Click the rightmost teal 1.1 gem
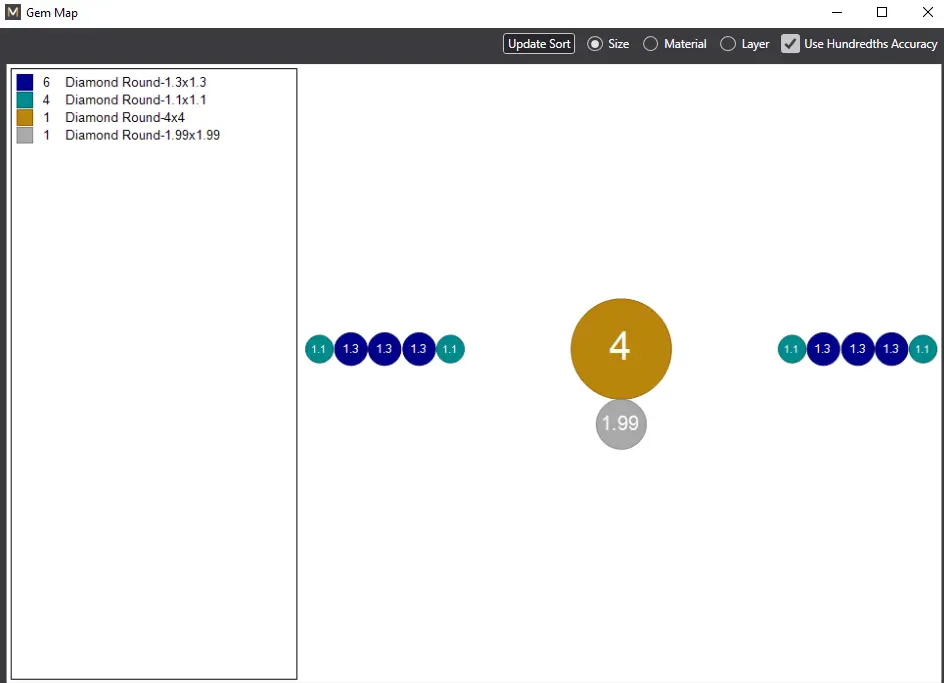944x683 pixels. click(923, 349)
